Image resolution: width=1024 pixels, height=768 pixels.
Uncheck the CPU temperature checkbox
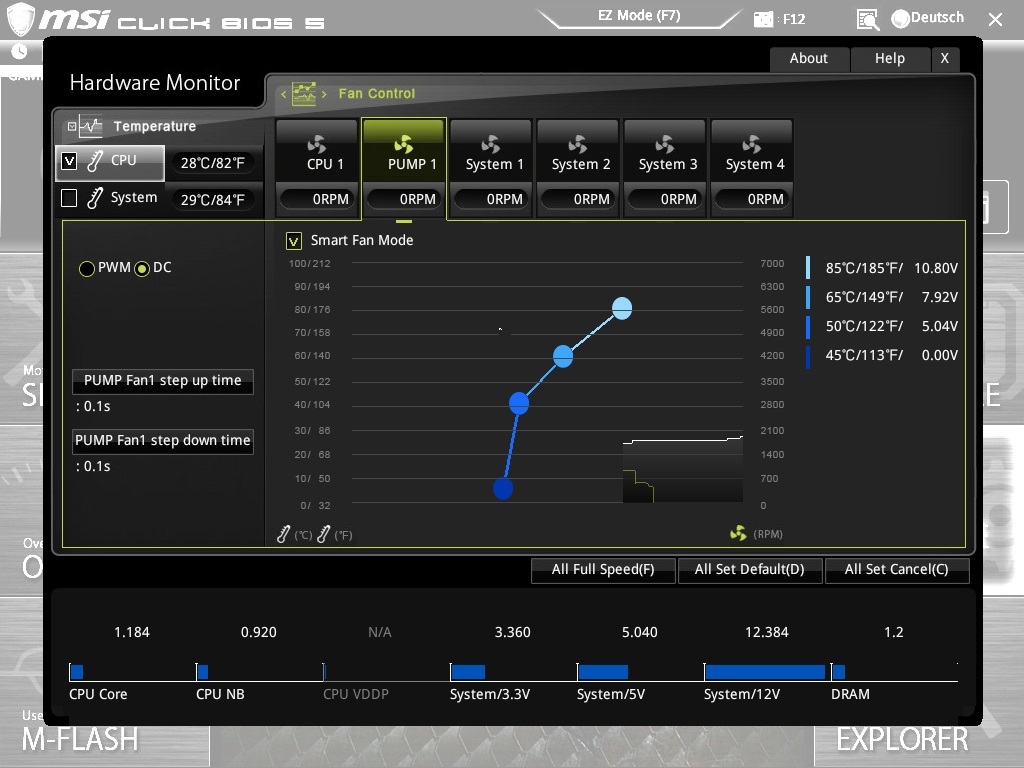click(69, 160)
